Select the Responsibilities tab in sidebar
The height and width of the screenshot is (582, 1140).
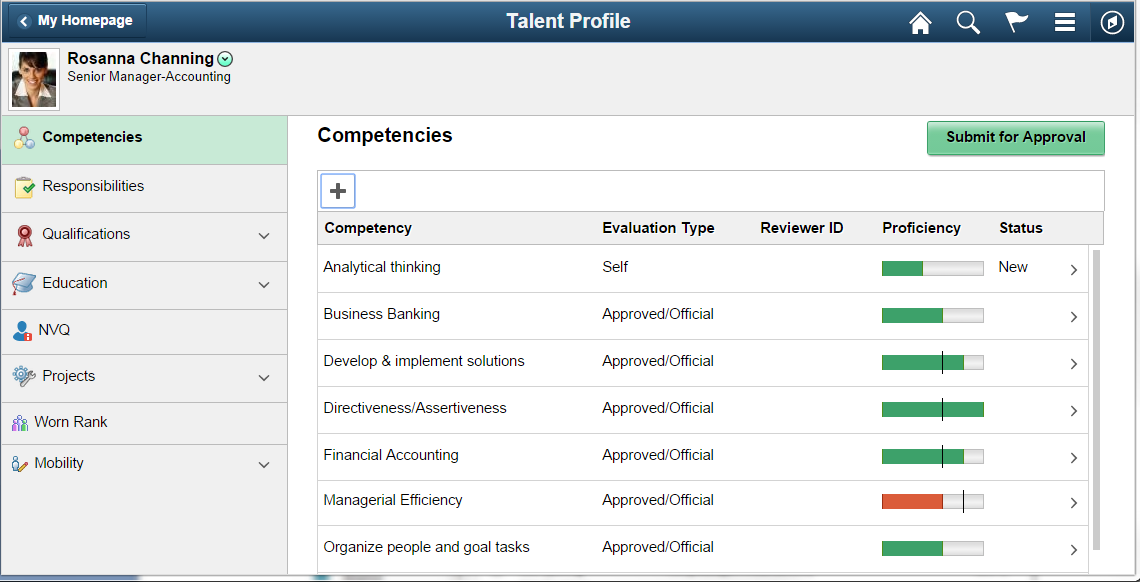point(144,188)
